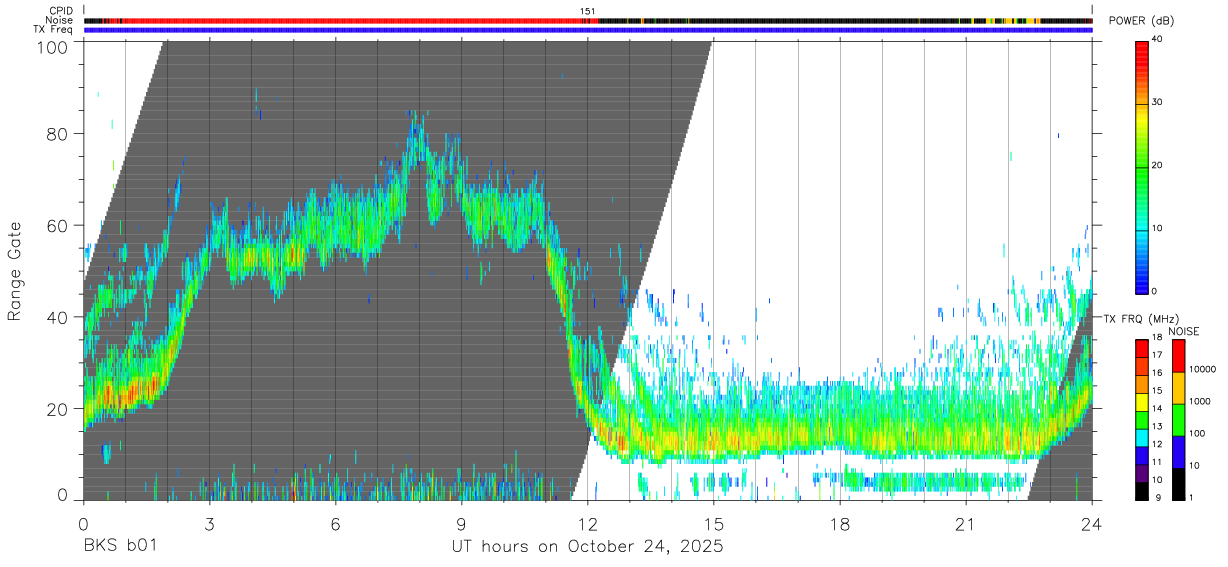This screenshot has width=1228, height=567.
Task: Click the green 100 segment of the NOISE scale
Action: click(1177, 420)
